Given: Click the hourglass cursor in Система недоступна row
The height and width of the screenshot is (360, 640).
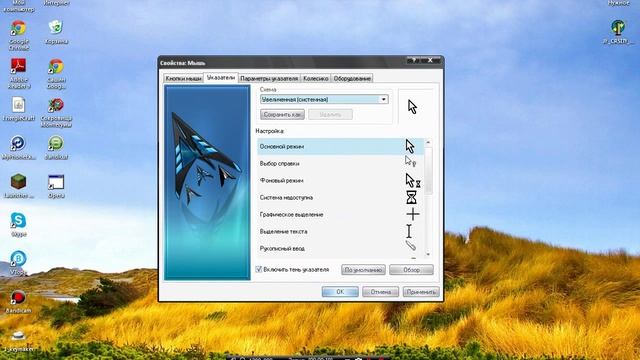Looking at the screenshot, I should coord(411,198).
